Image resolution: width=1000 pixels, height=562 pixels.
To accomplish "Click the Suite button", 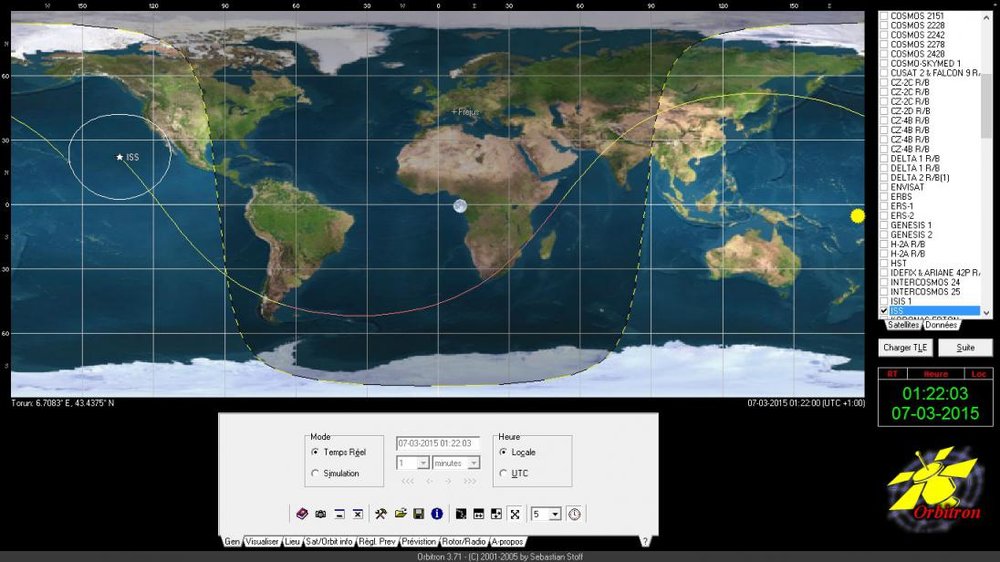I will (966, 348).
